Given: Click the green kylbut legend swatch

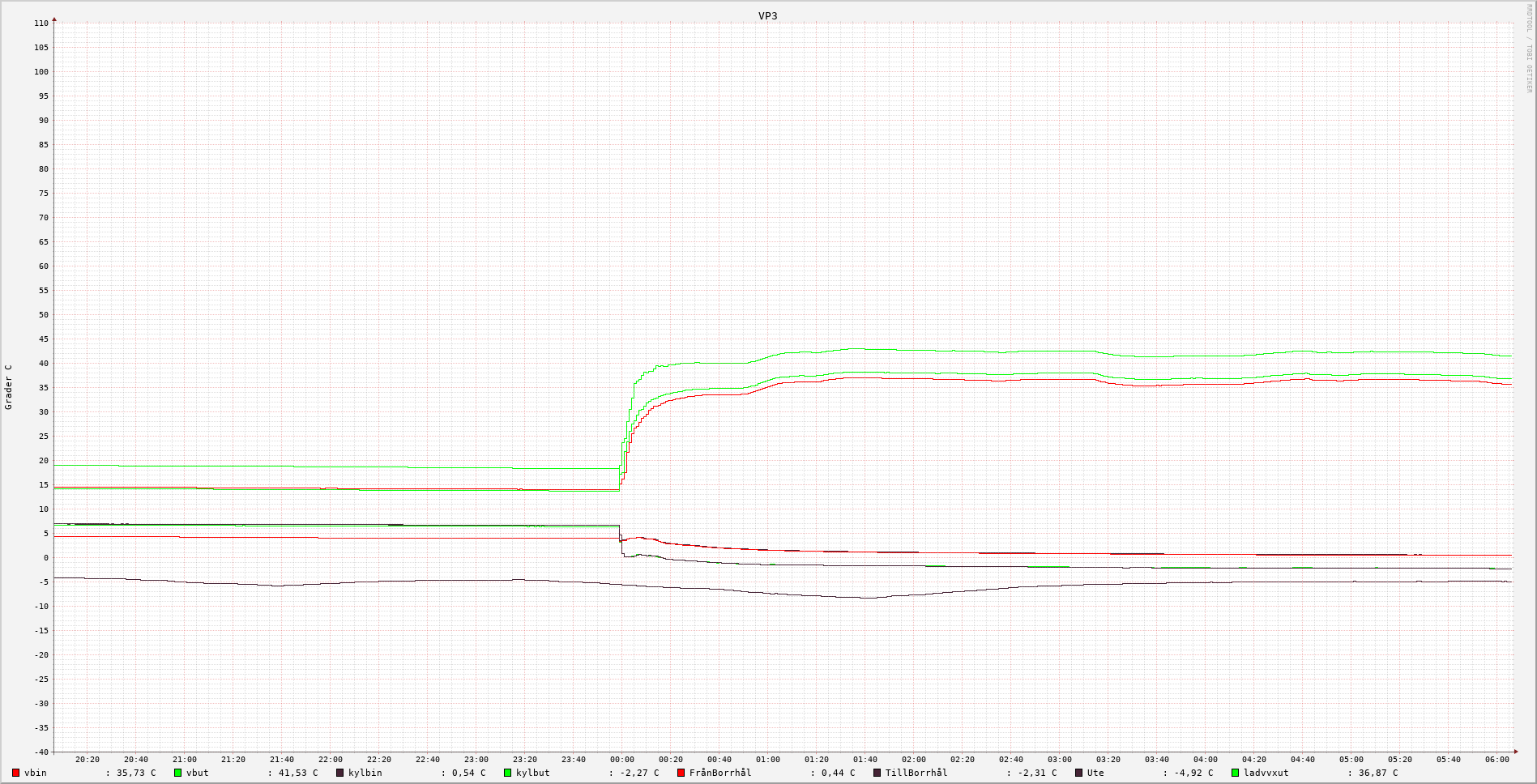Looking at the screenshot, I should (x=508, y=773).
